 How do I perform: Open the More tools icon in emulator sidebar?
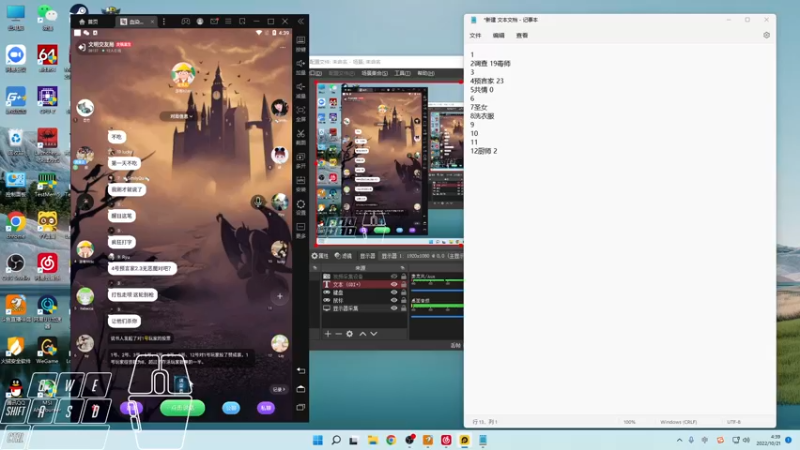point(301,227)
